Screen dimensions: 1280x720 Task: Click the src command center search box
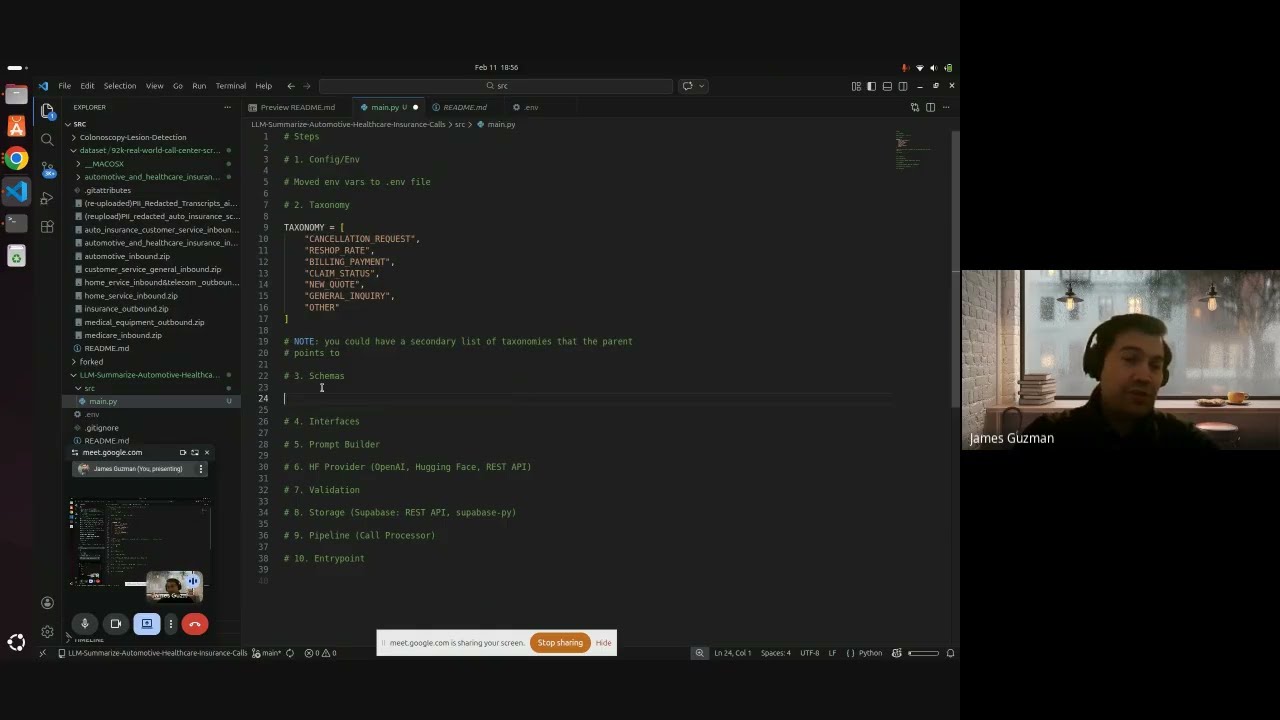click(x=496, y=86)
